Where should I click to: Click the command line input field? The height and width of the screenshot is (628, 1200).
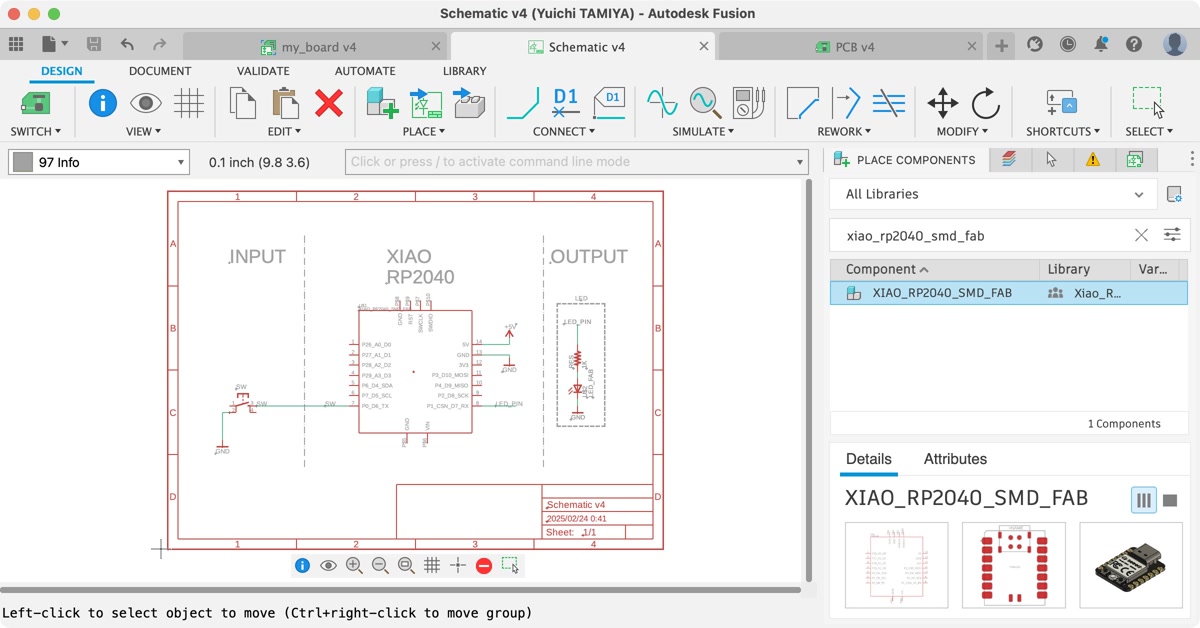[577, 162]
